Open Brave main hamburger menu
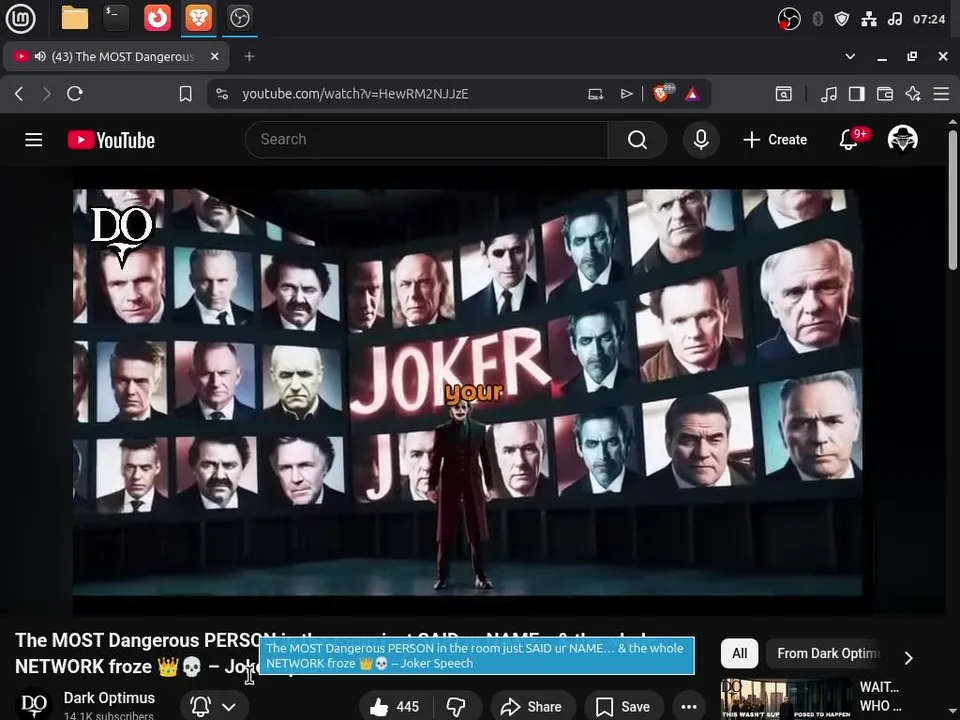This screenshot has height=720, width=960. [941, 94]
